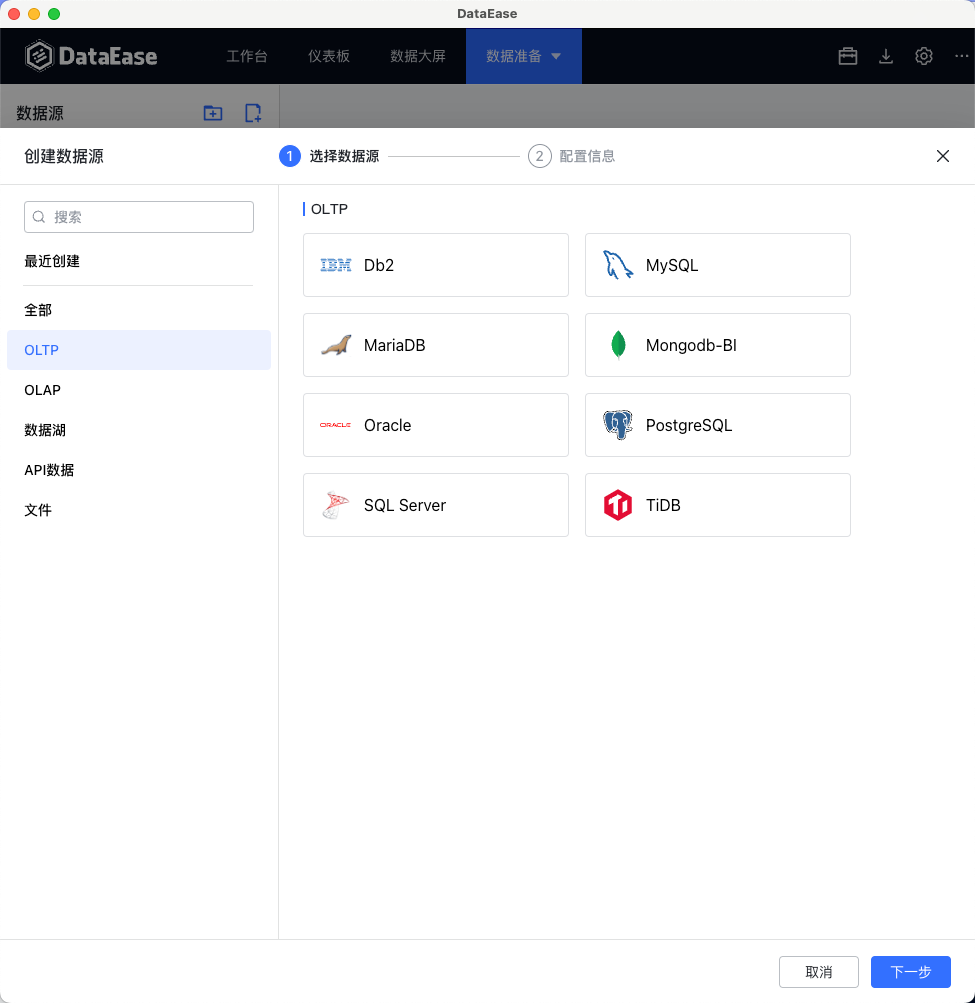
Task: Choose the Mongodb-BI label
Action: pyautogui.click(x=691, y=345)
